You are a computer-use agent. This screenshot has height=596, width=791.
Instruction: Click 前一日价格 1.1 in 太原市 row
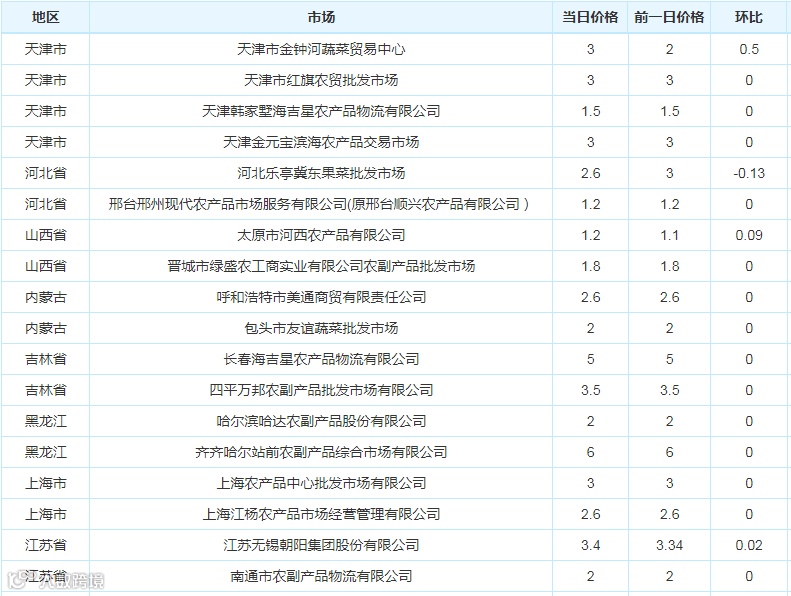pyautogui.click(x=669, y=235)
